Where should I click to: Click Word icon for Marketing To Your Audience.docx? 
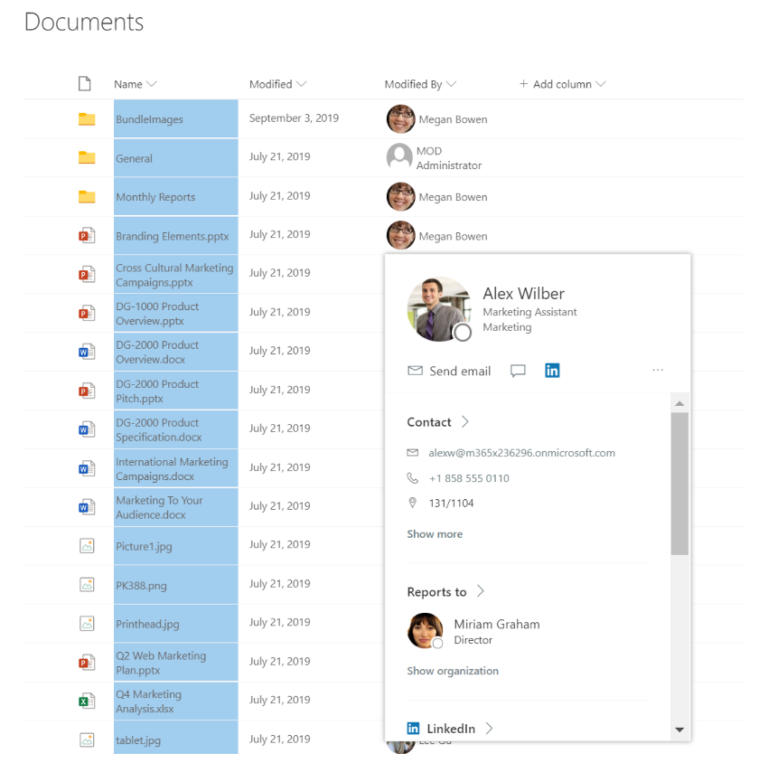tap(87, 507)
